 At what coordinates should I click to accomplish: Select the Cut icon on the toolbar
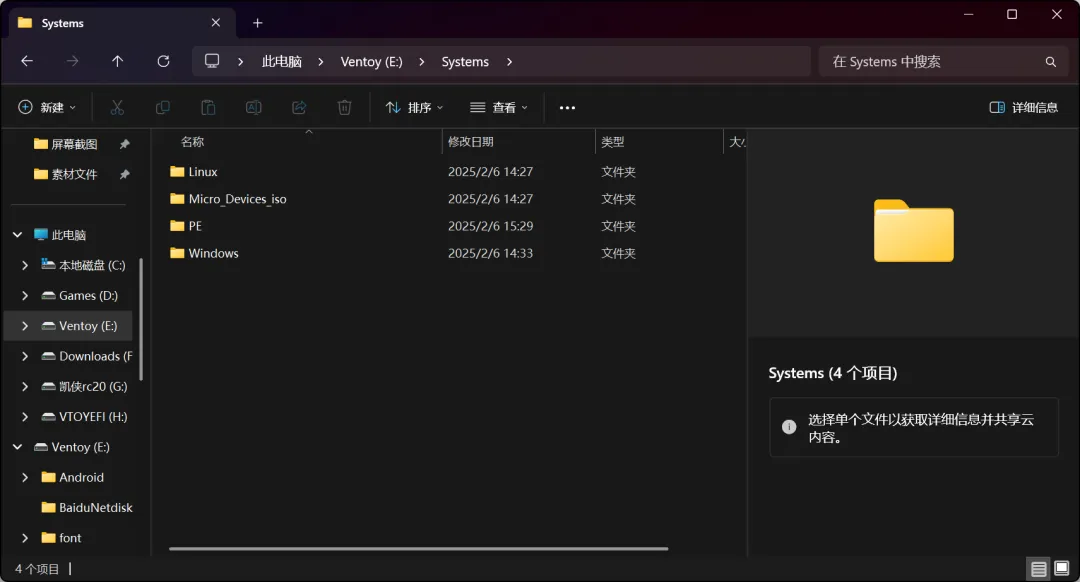click(116, 107)
